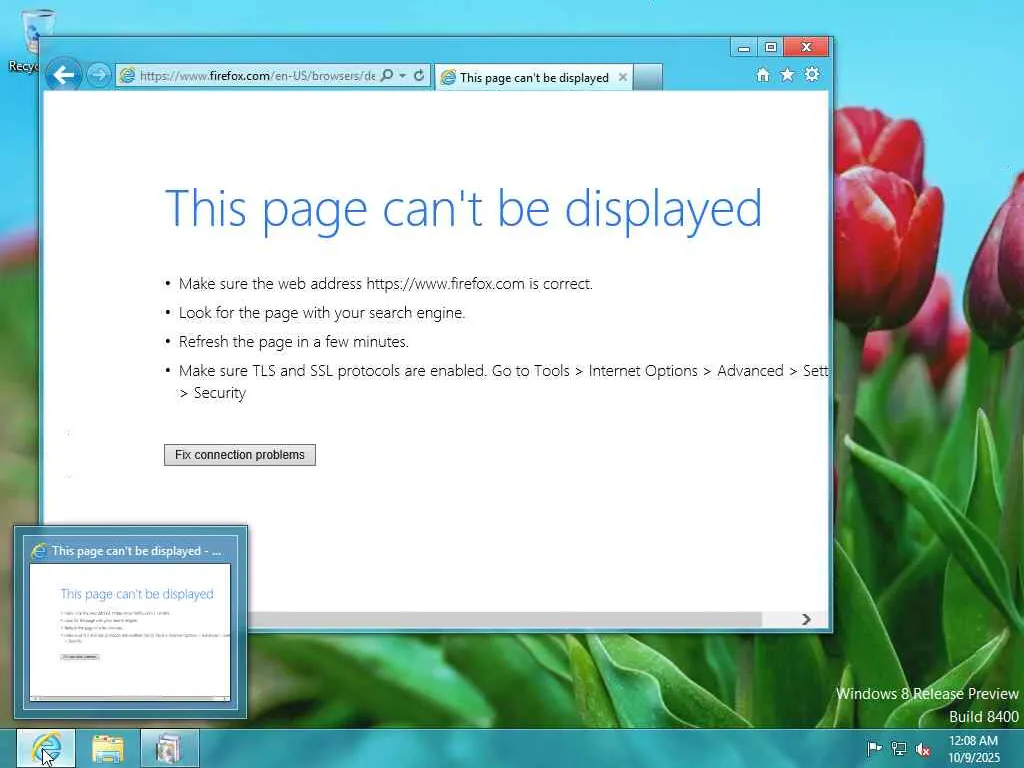Image resolution: width=1024 pixels, height=768 pixels.
Task: Click the horizontal scrollbar right arrow
Action: tap(807, 619)
